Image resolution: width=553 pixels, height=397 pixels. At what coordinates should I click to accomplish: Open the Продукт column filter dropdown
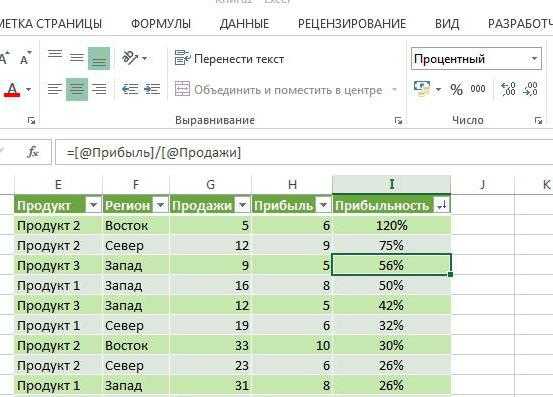[93, 204]
